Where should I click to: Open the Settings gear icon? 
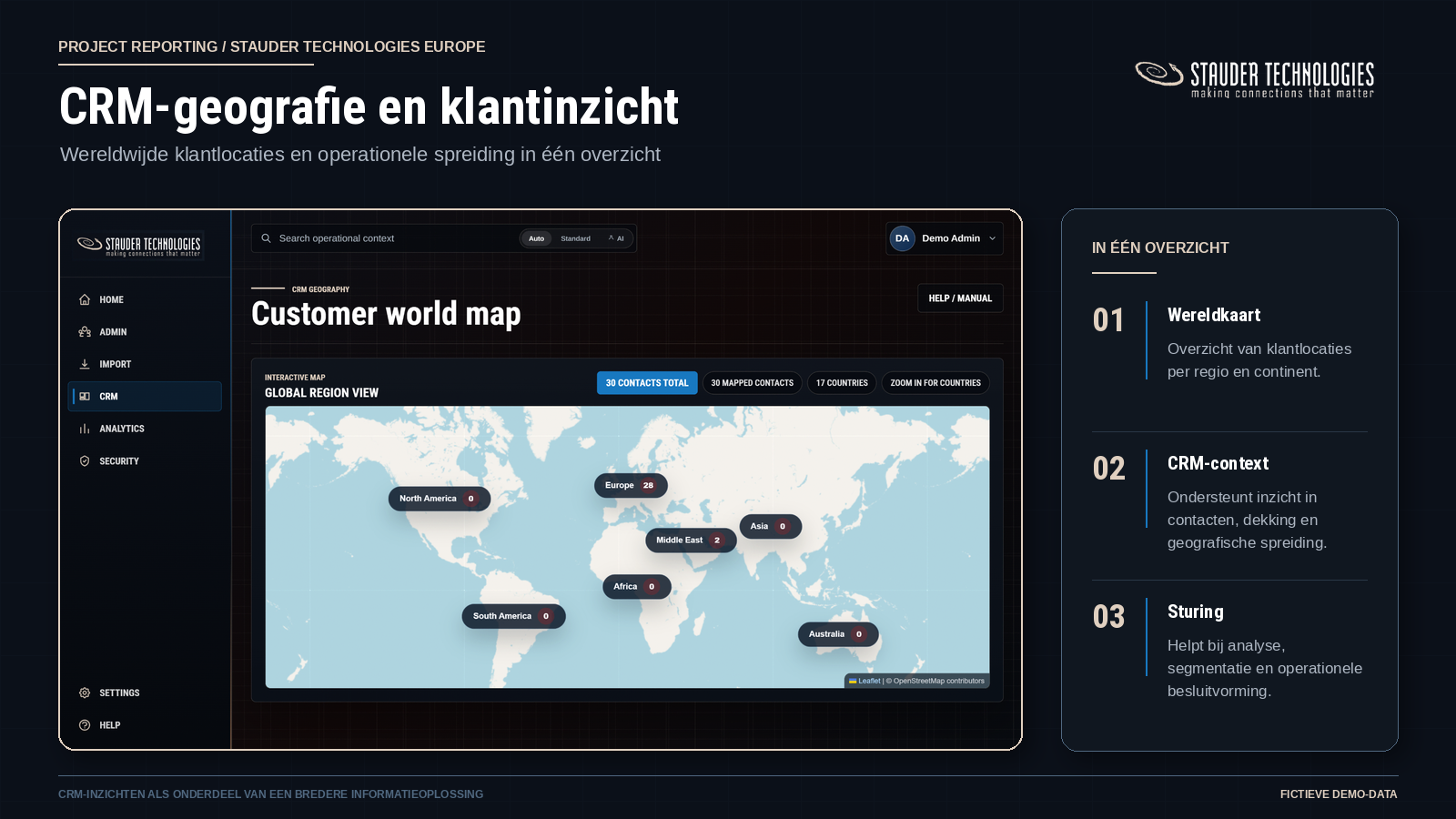(x=85, y=693)
